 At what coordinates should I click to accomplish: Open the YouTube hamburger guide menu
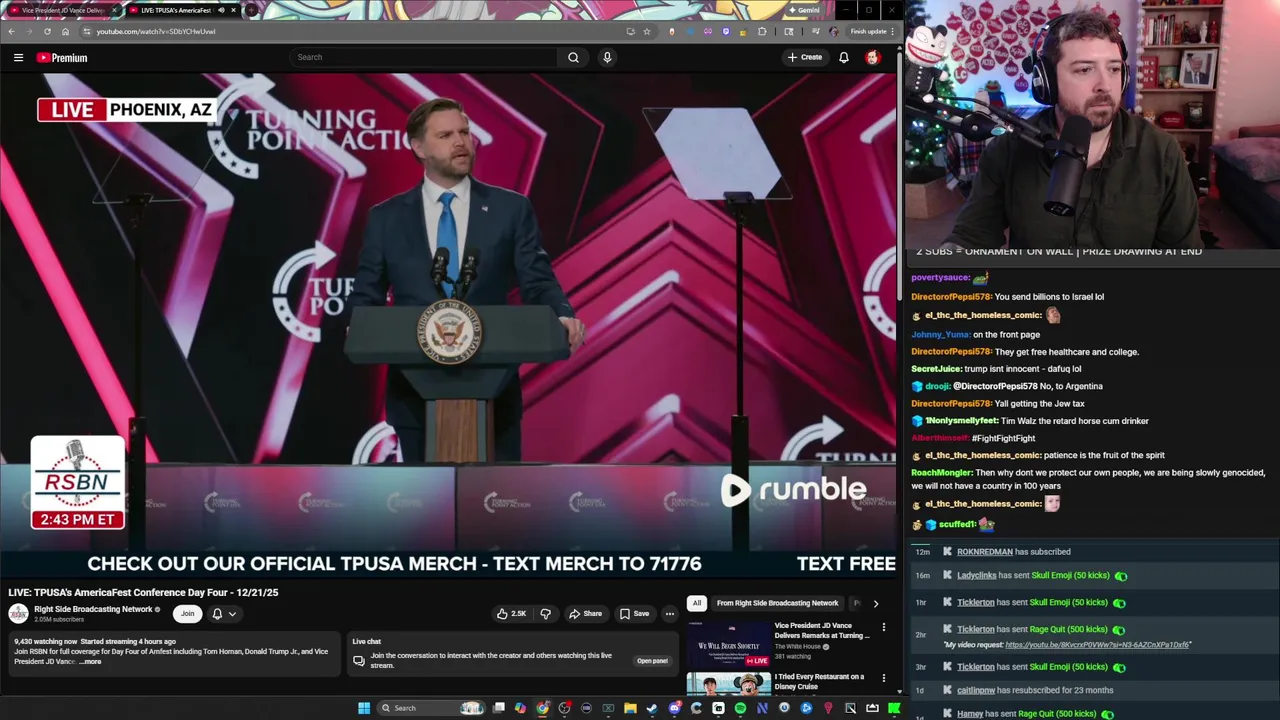[18, 58]
